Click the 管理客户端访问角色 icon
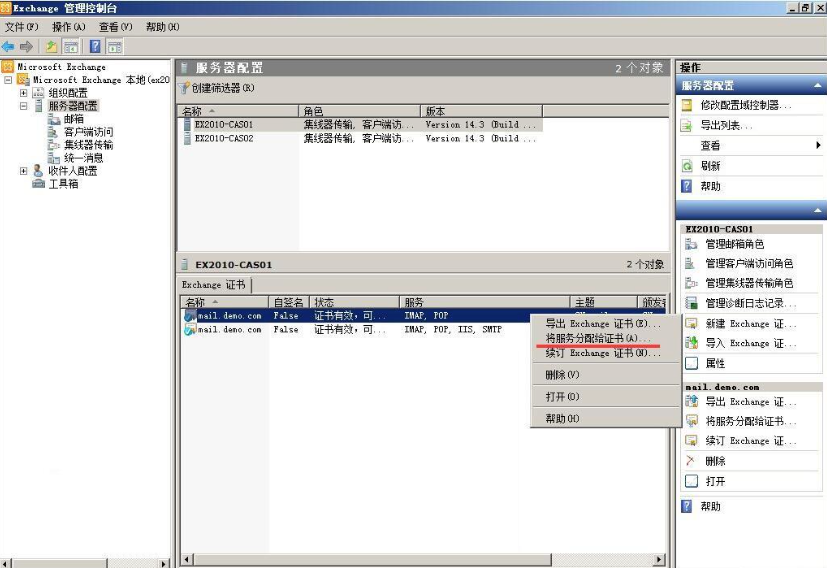Screen dimensions: 827x568 click(691, 263)
